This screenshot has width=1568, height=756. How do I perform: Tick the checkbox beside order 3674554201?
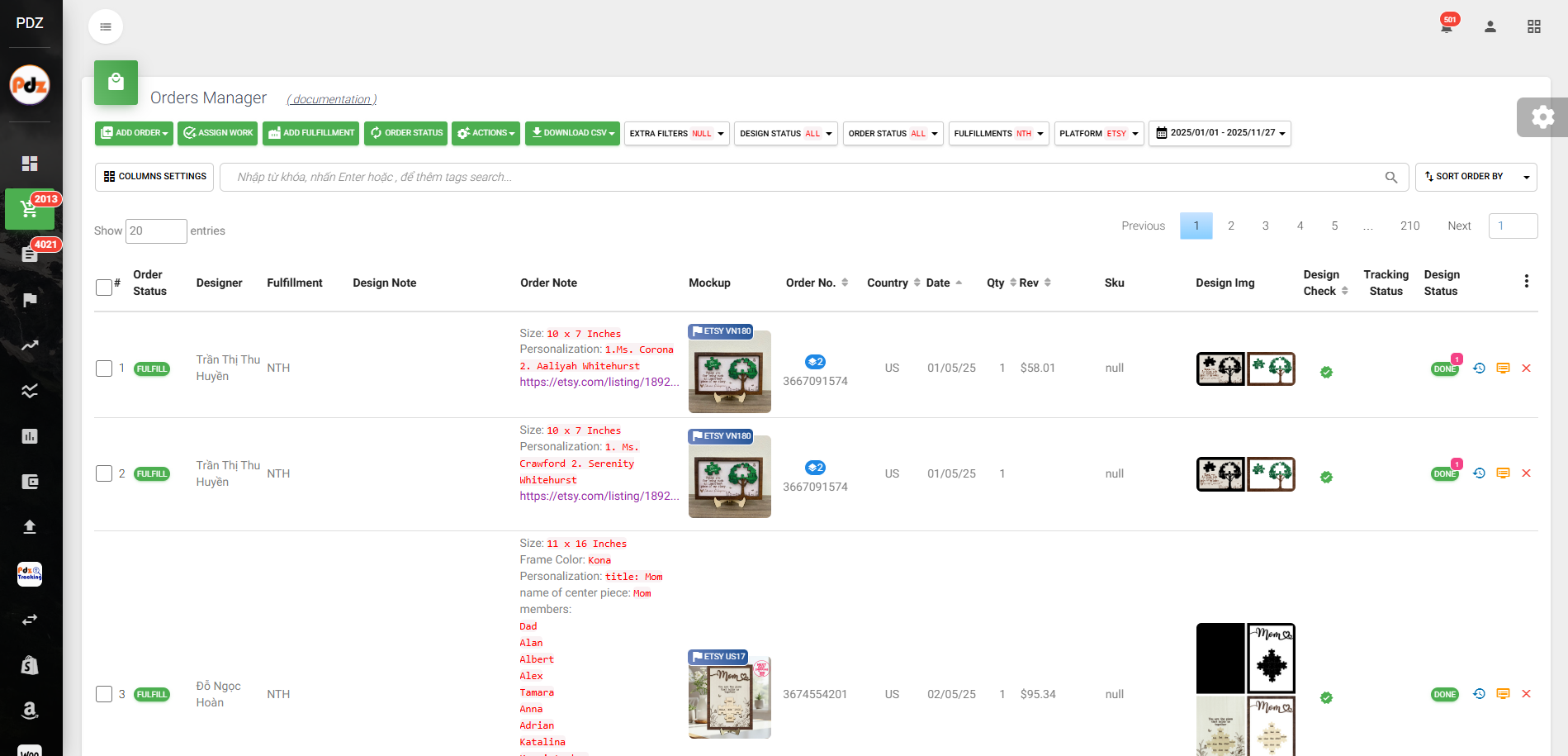104,694
